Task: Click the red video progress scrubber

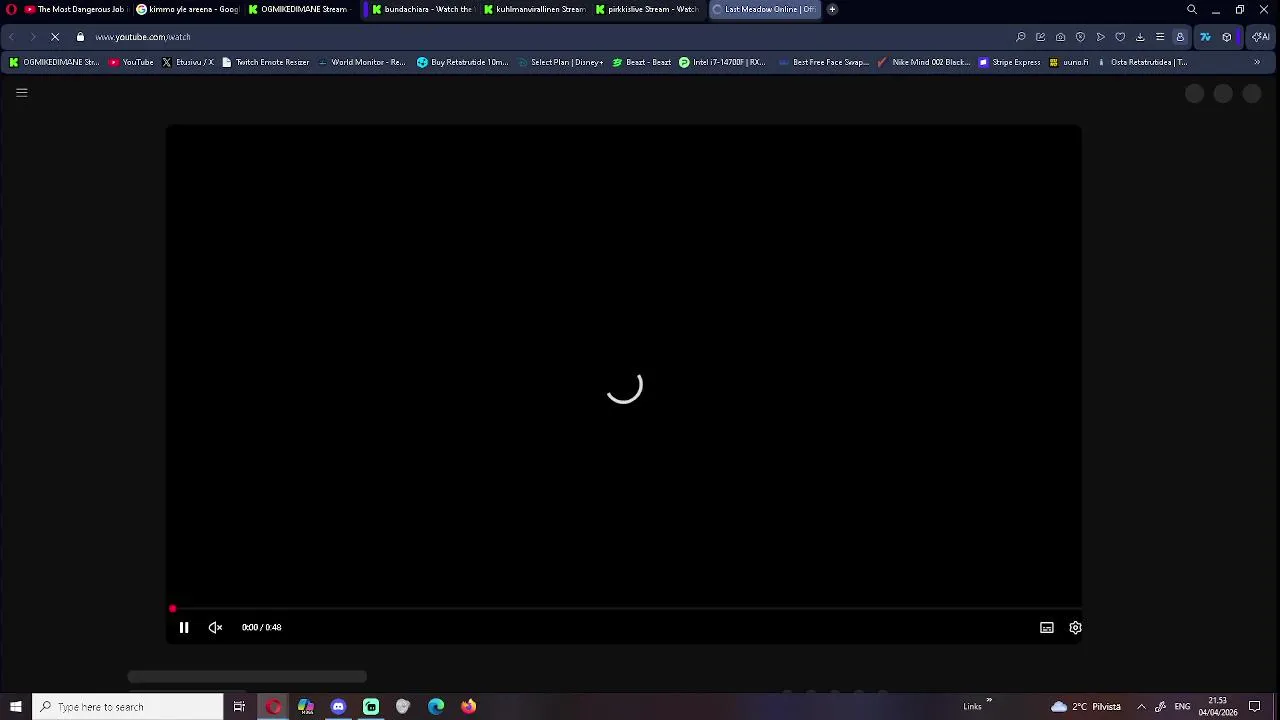Action: point(172,608)
